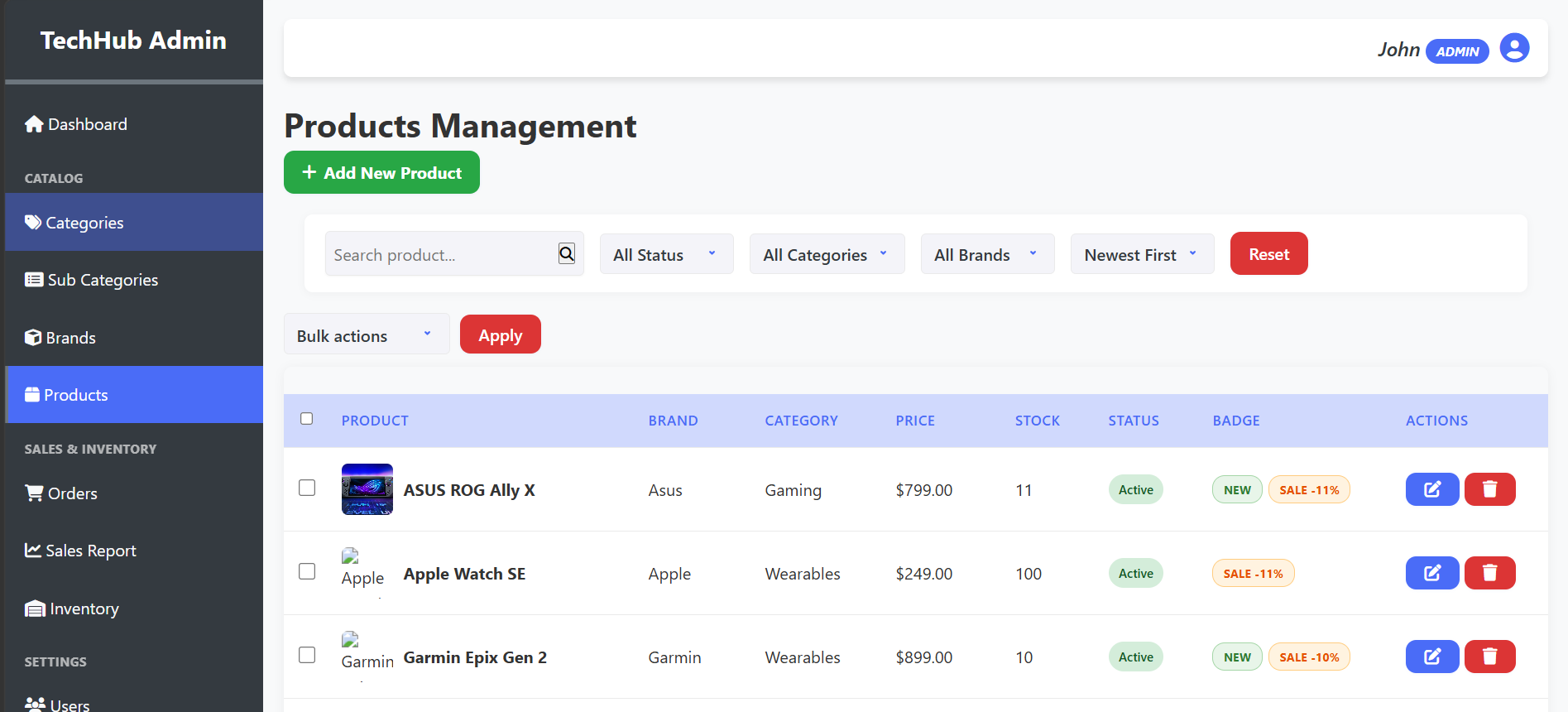The height and width of the screenshot is (712, 1568).
Task: Open Inventory in the sidebar
Action: point(134,609)
